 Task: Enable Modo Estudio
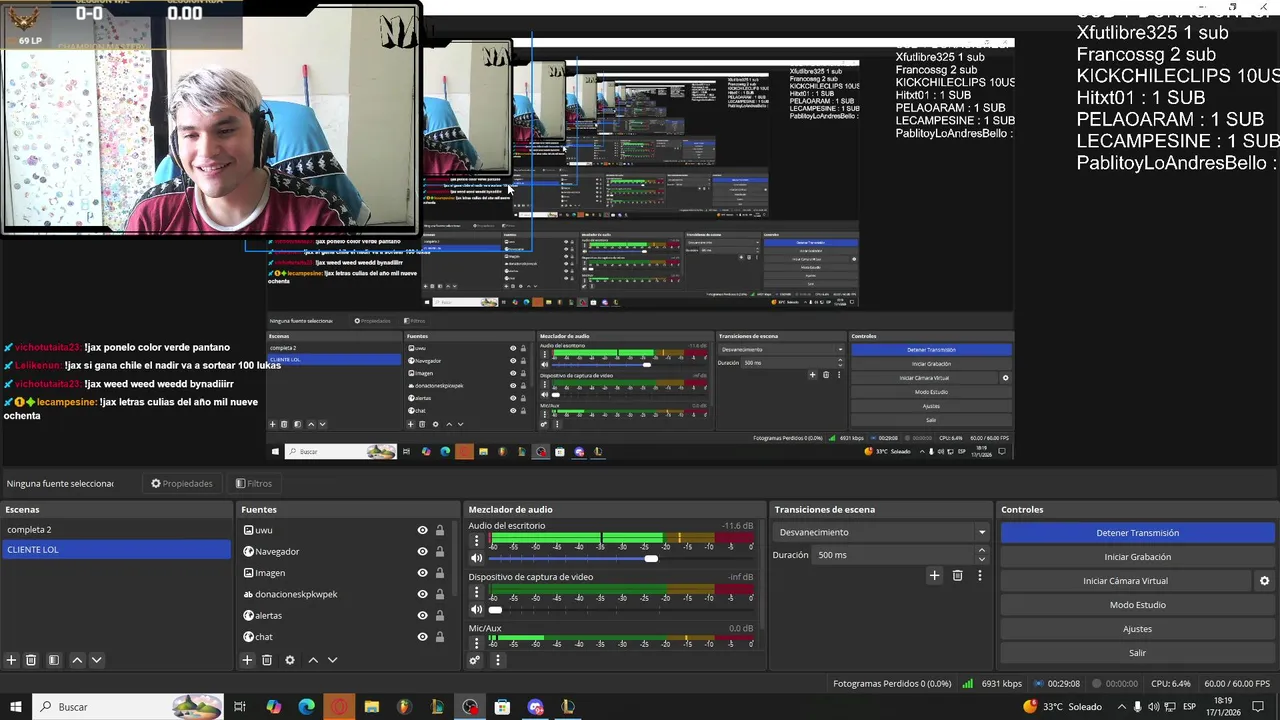point(1137,605)
